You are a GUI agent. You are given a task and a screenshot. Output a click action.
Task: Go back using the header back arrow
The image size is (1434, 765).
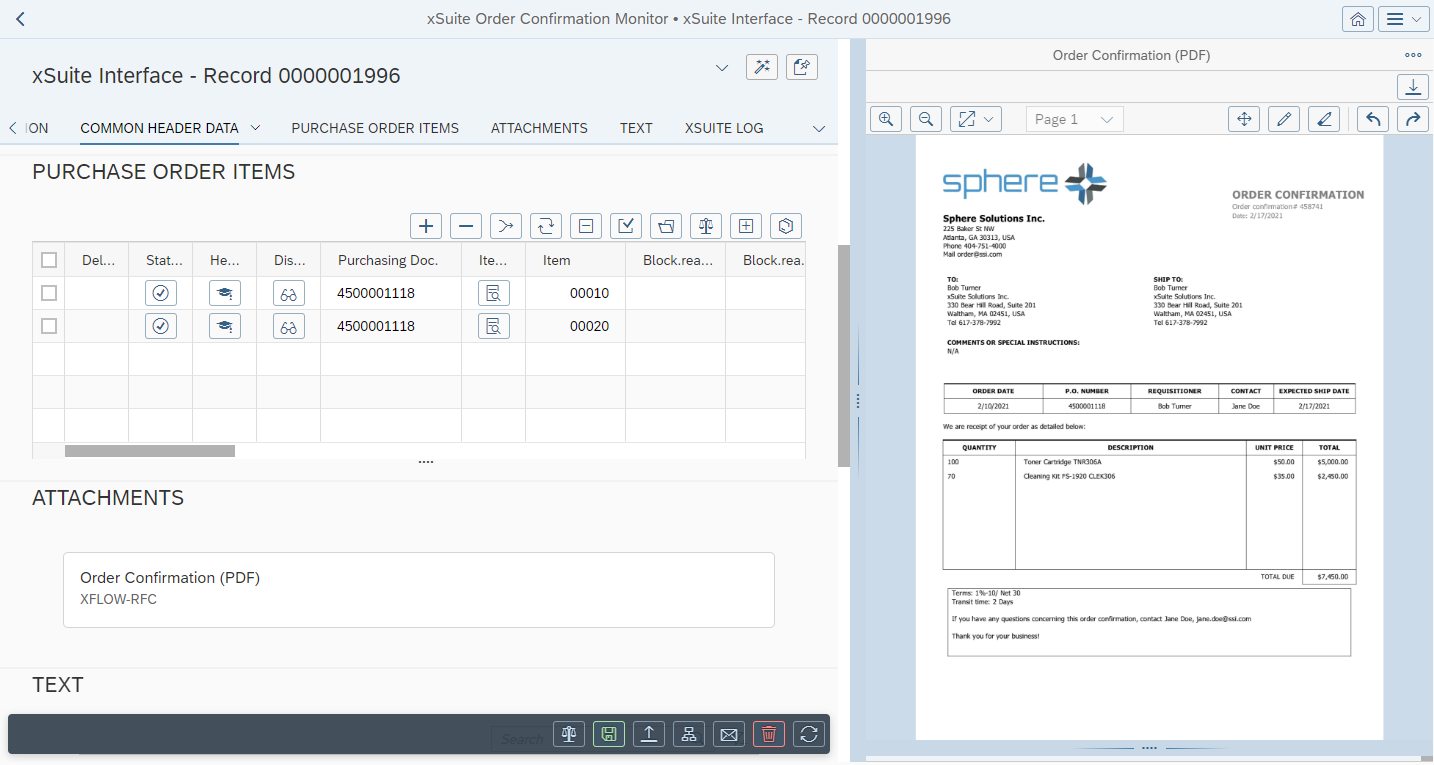point(21,19)
